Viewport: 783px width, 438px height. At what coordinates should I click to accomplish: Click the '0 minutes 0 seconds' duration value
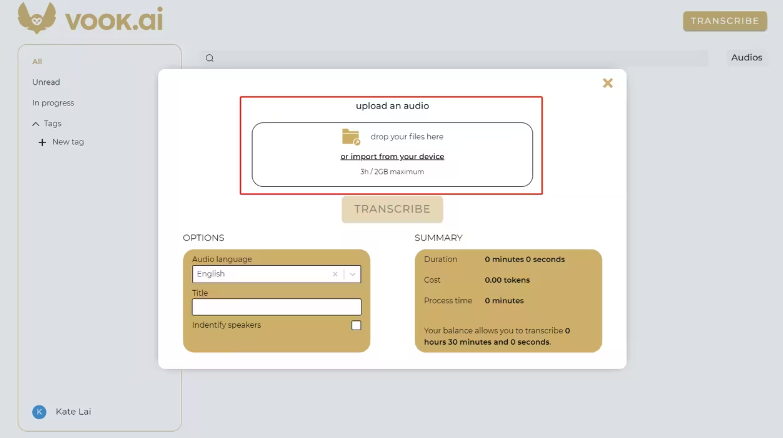coord(524,259)
